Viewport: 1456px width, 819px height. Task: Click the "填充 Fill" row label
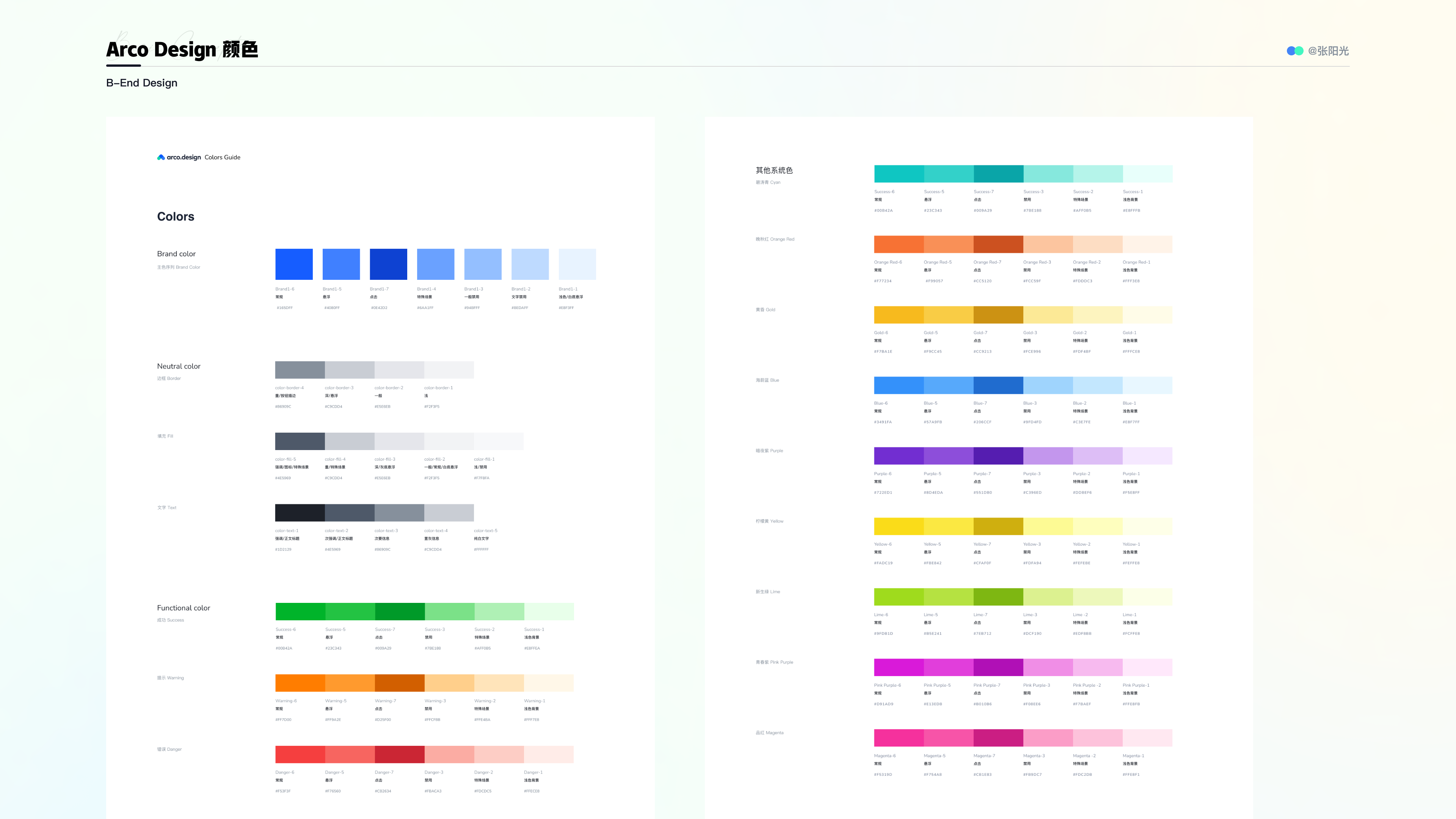[x=165, y=436]
